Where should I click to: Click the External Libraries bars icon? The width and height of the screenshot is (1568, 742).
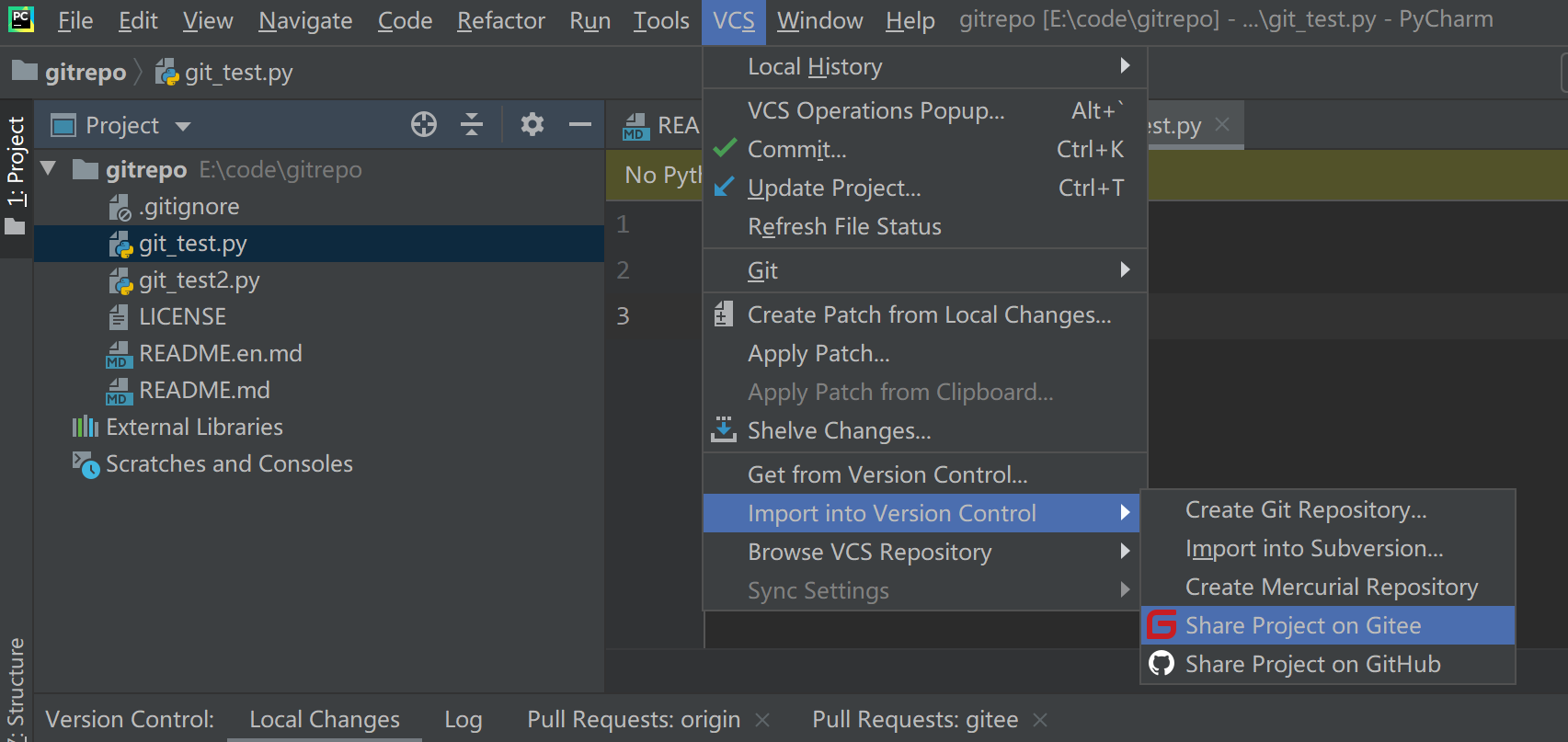86,427
